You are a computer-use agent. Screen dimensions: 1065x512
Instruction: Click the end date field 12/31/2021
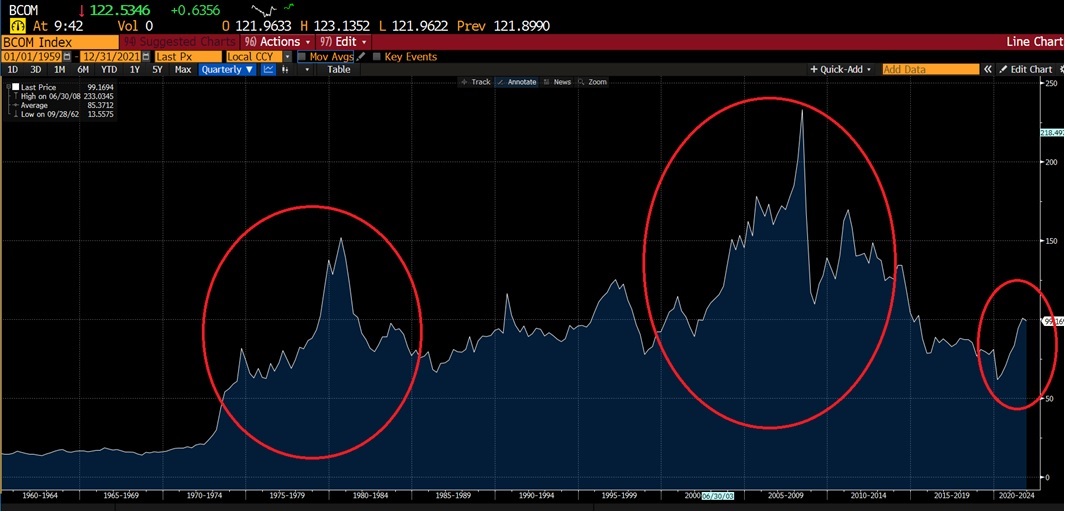point(111,57)
